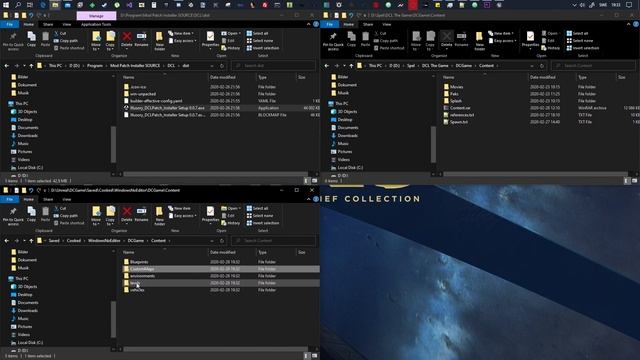Open the Manage tab in dist window
The height and width of the screenshot is (360, 640).
(x=96, y=16)
